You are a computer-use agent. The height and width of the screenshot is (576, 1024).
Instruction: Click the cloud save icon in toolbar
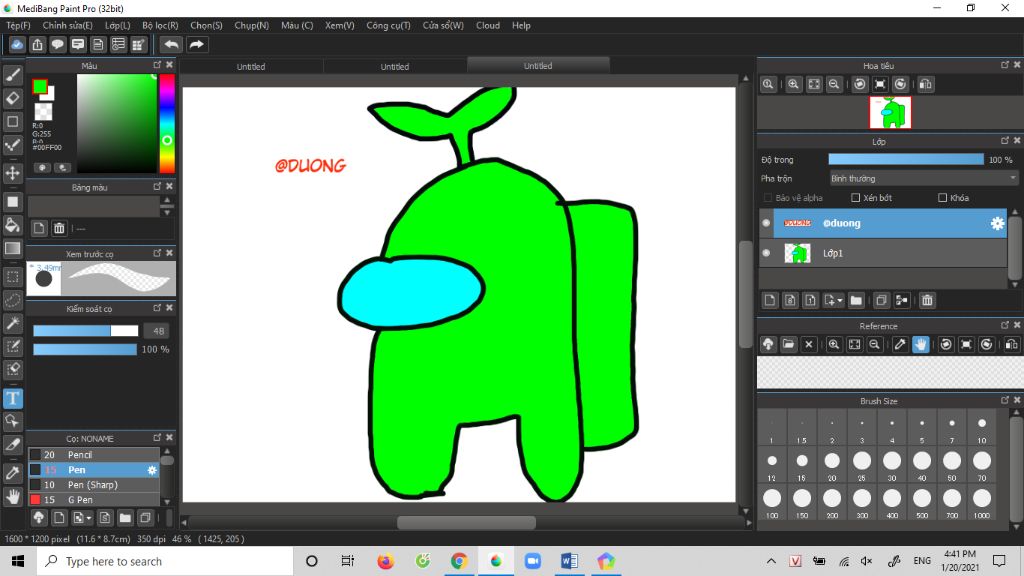[x=17, y=44]
